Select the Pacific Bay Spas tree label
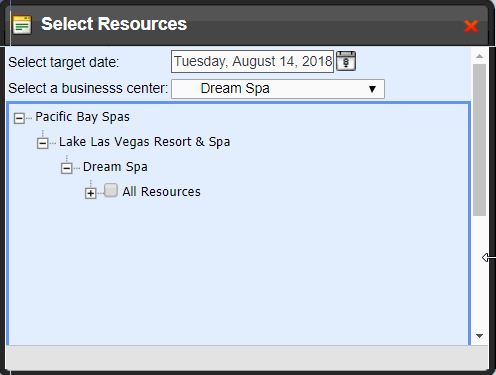496x375 pixels. coord(82,117)
